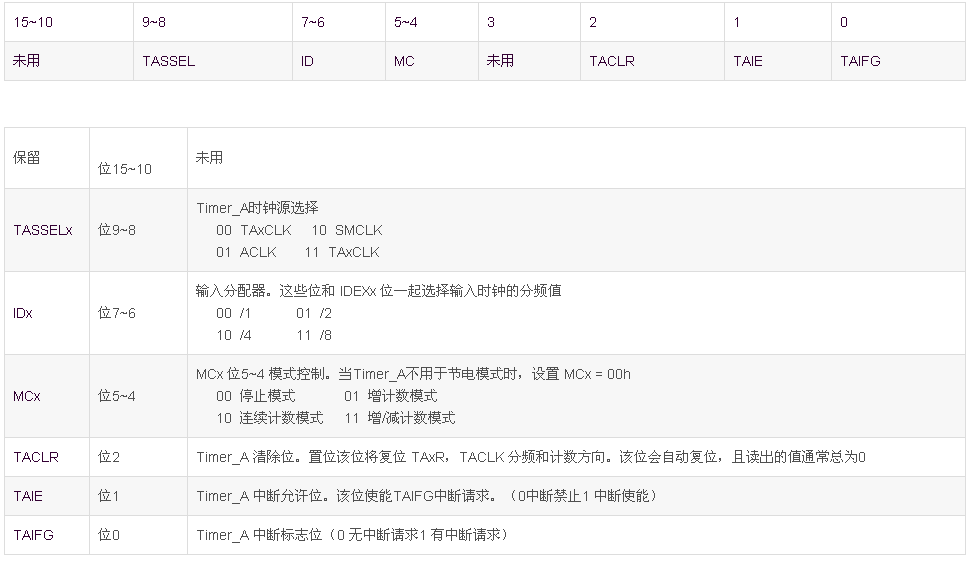
Task: Click the '10 SMCLK' option text
Action: 346,230
